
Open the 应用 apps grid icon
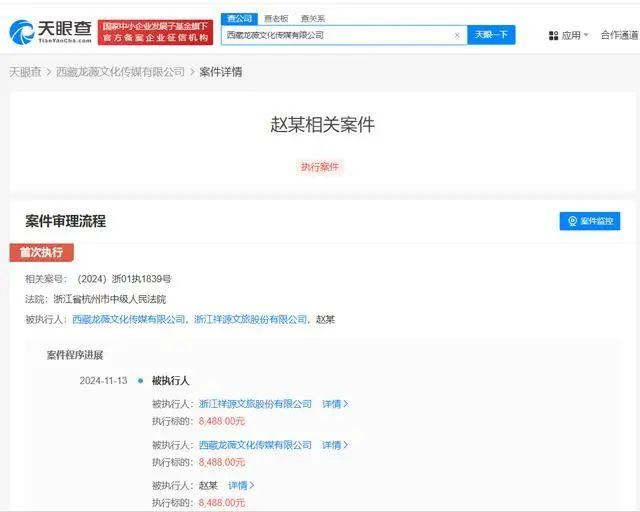point(553,36)
